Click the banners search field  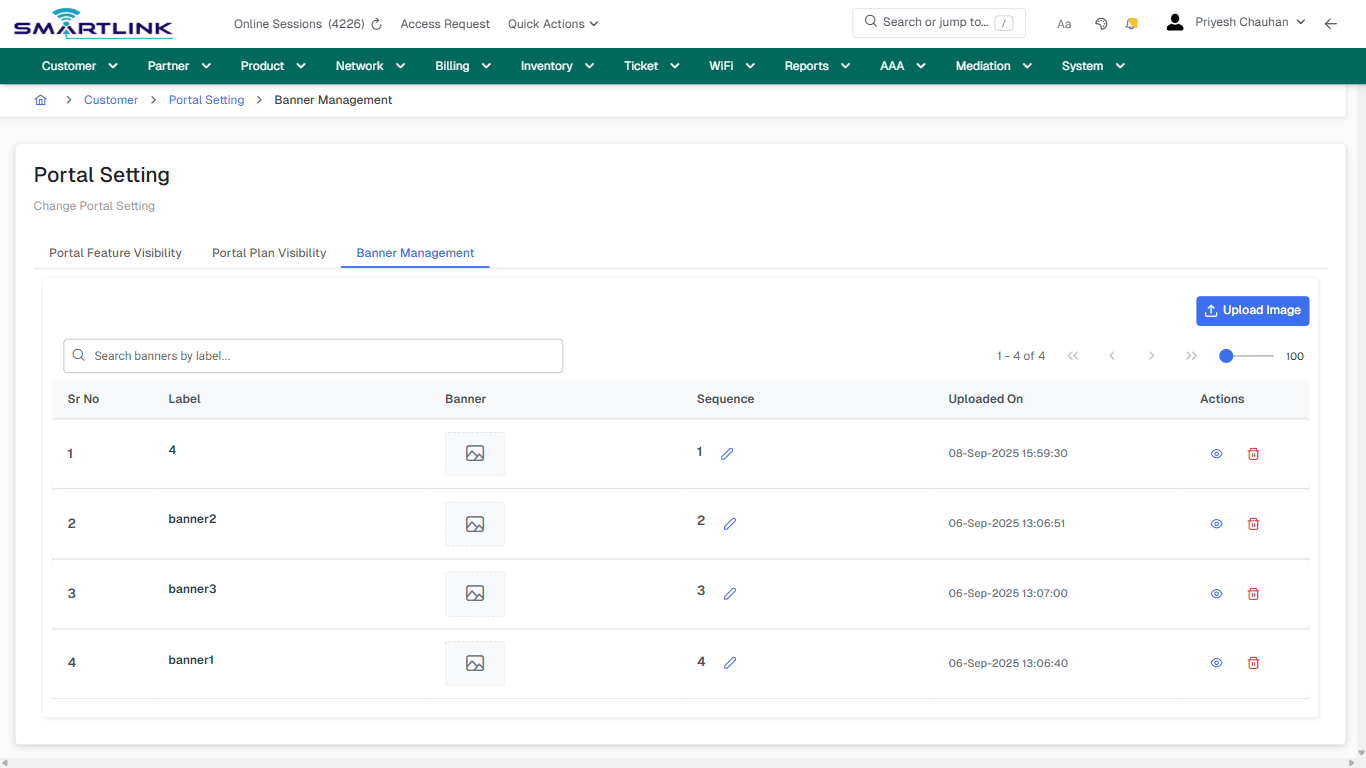[313, 355]
